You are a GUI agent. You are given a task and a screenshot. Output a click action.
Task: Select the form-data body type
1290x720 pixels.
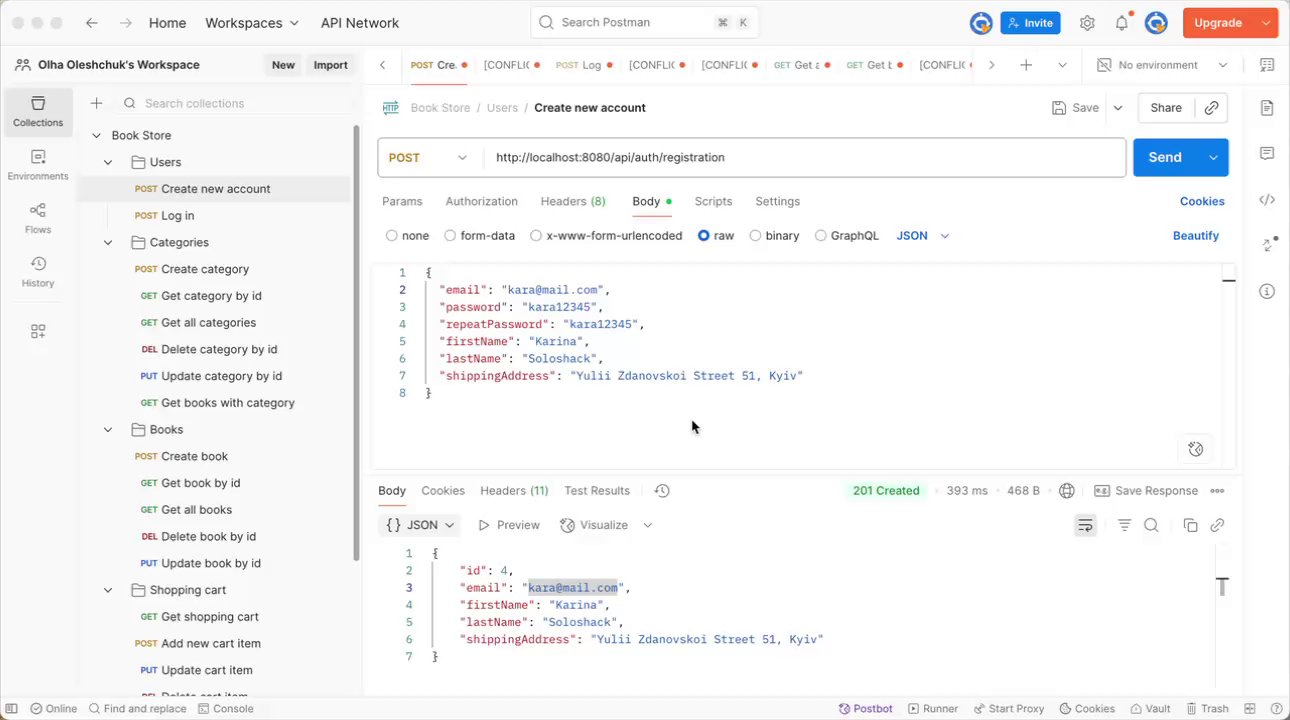click(450, 236)
